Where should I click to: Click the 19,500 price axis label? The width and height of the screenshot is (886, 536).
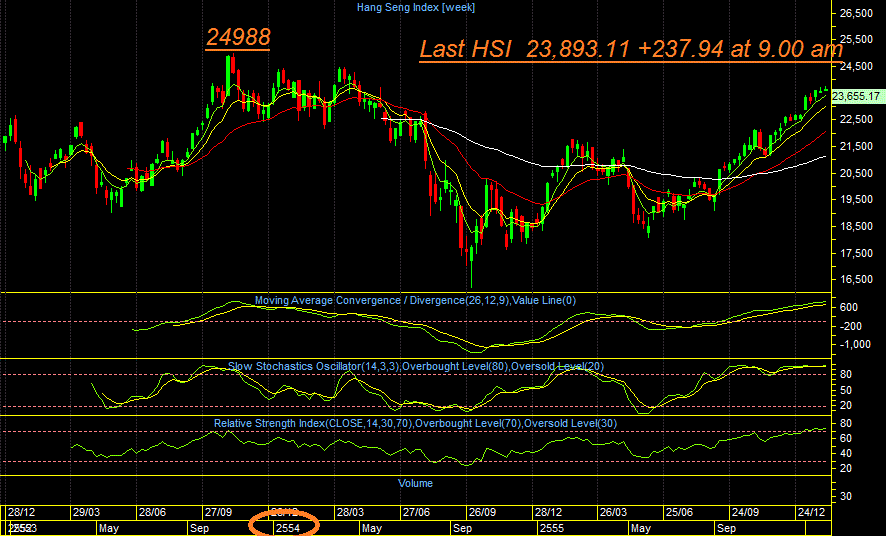pyautogui.click(x=857, y=199)
